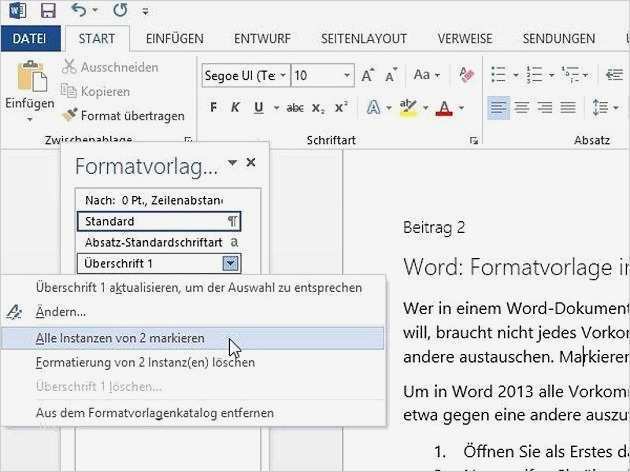Align text left
630x472 pixels.
click(x=499, y=107)
